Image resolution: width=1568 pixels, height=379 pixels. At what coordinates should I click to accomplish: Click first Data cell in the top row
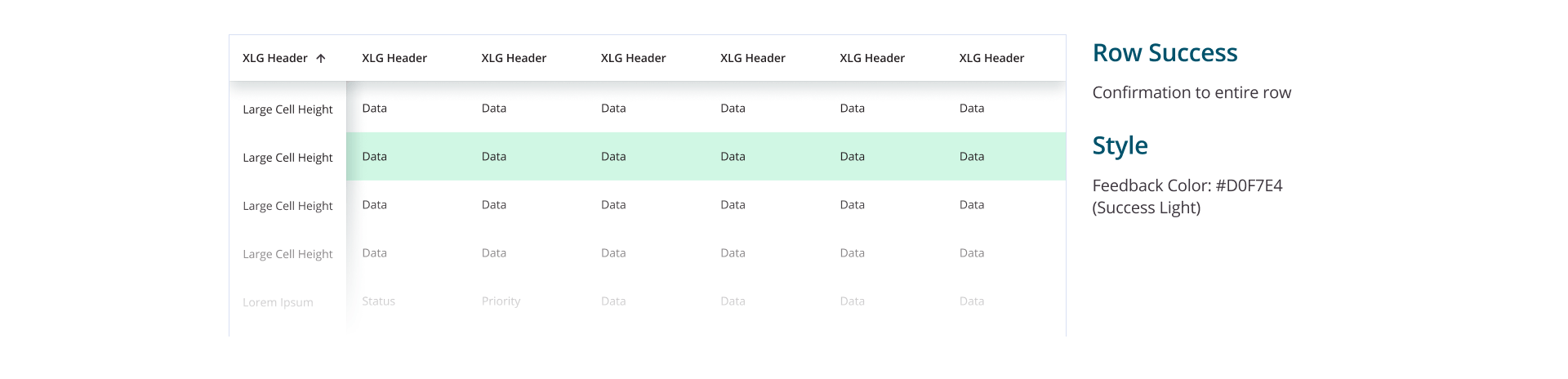[375, 108]
